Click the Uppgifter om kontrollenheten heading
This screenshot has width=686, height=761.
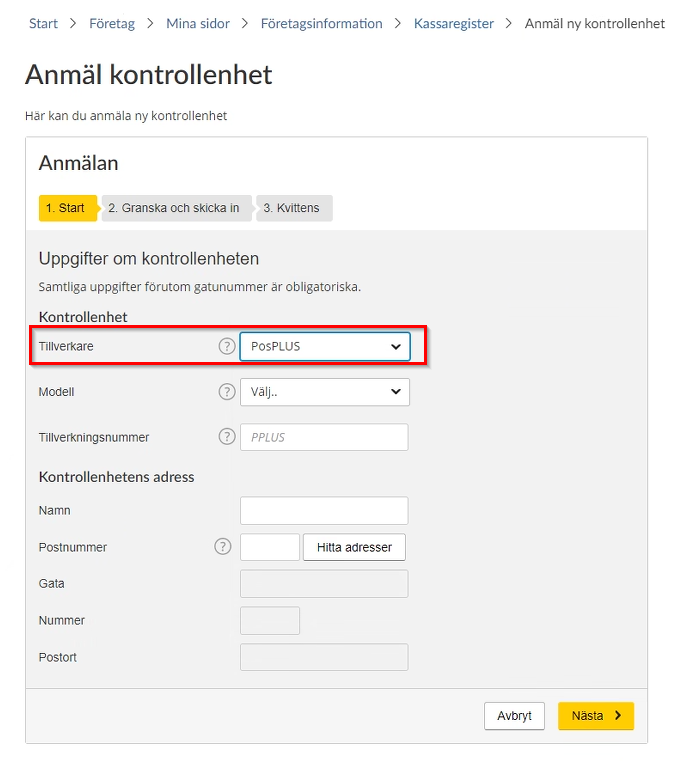pyautogui.click(x=149, y=259)
